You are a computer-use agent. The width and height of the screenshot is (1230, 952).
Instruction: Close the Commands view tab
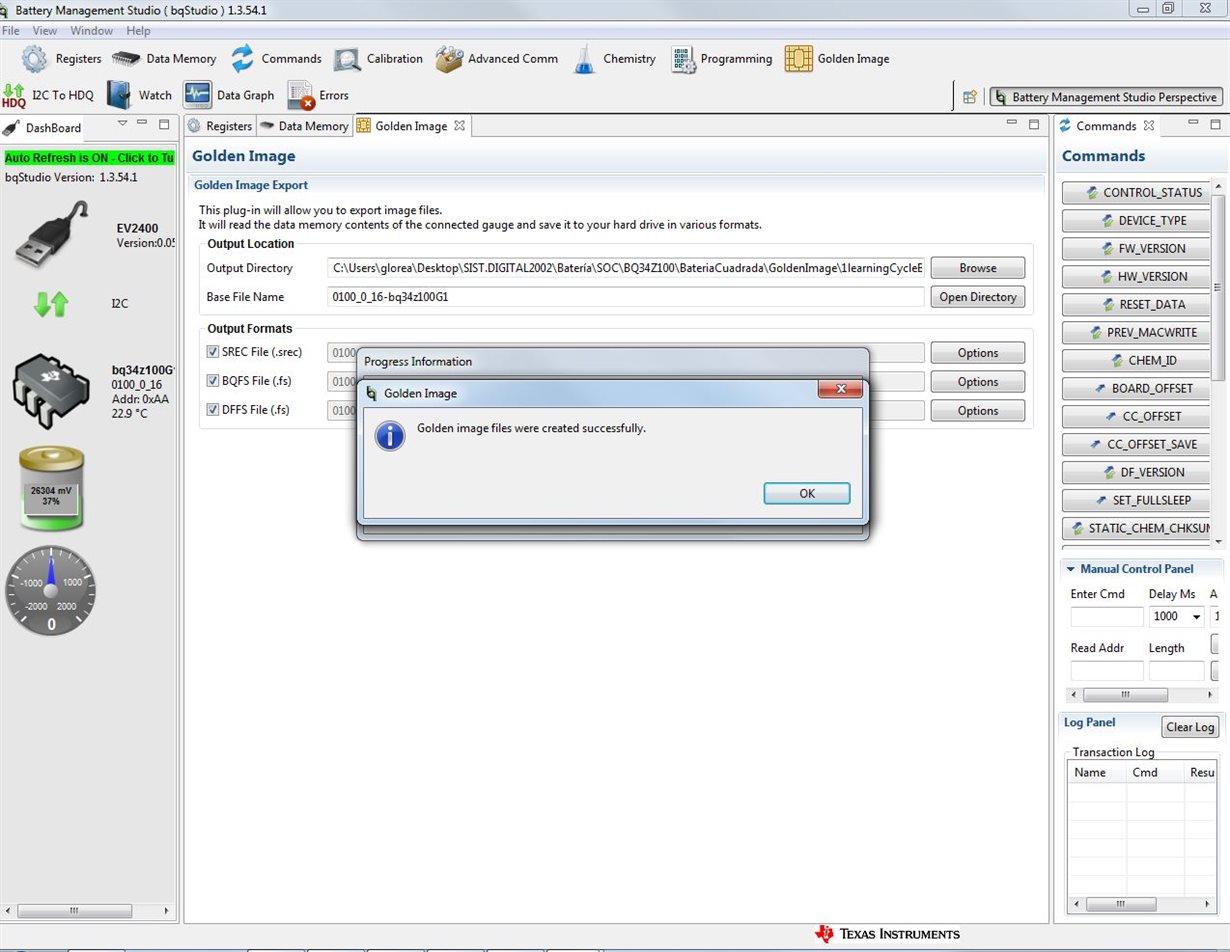tap(1149, 125)
